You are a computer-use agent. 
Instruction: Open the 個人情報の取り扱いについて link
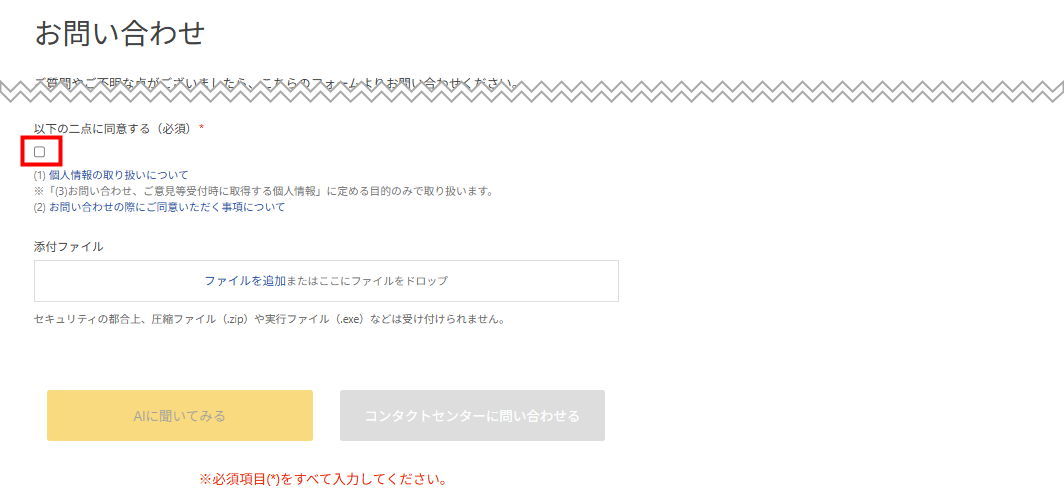click(x=118, y=175)
